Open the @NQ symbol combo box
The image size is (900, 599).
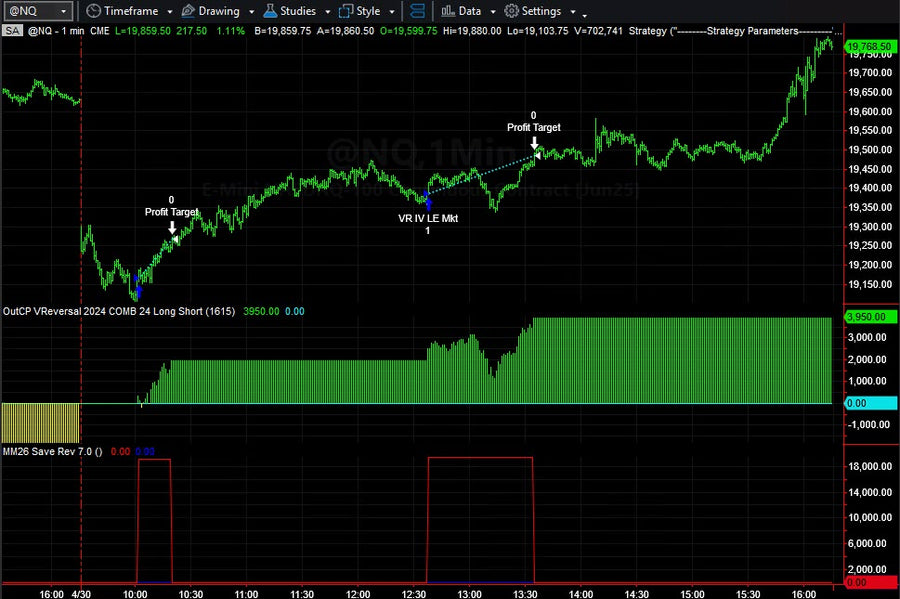tap(38, 11)
